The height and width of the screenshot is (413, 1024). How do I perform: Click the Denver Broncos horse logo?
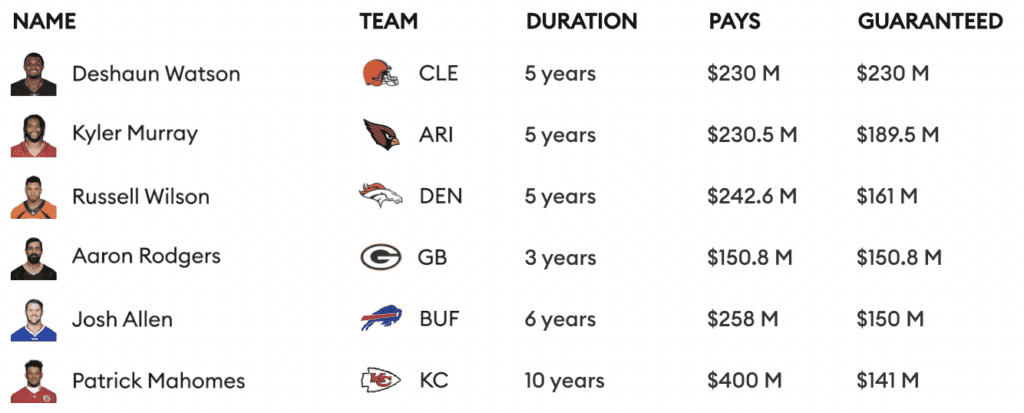(x=380, y=195)
